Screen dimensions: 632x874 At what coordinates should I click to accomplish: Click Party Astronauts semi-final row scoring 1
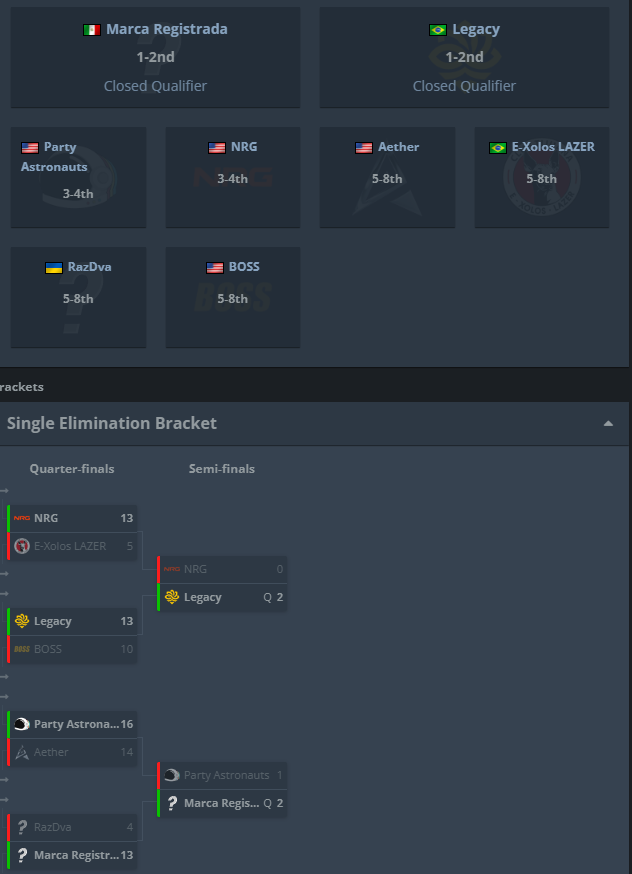click(222, 775)
